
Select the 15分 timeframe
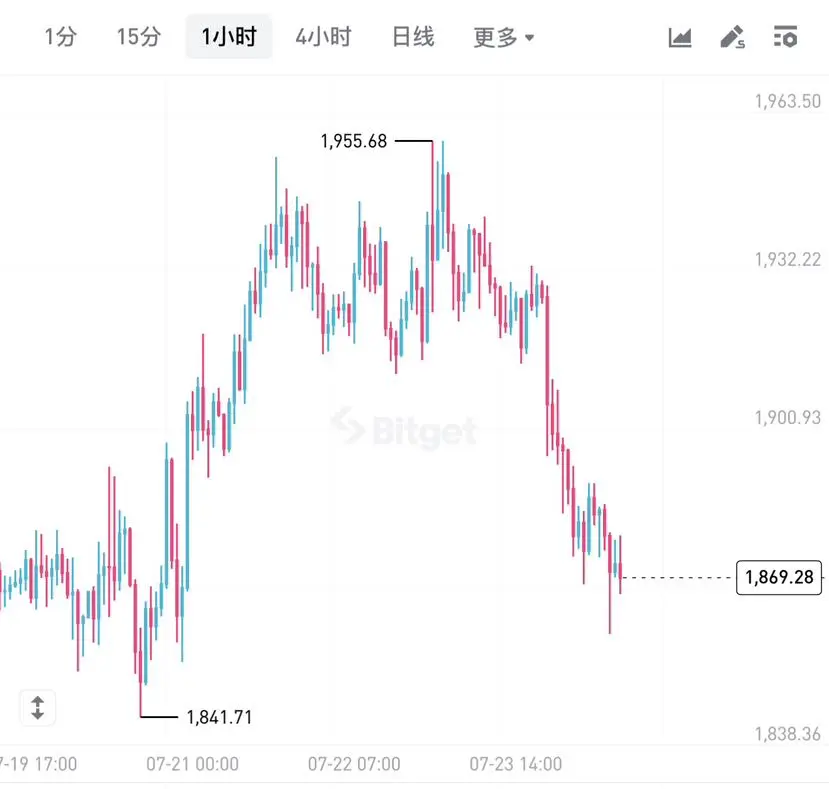[x=139, y=37]
